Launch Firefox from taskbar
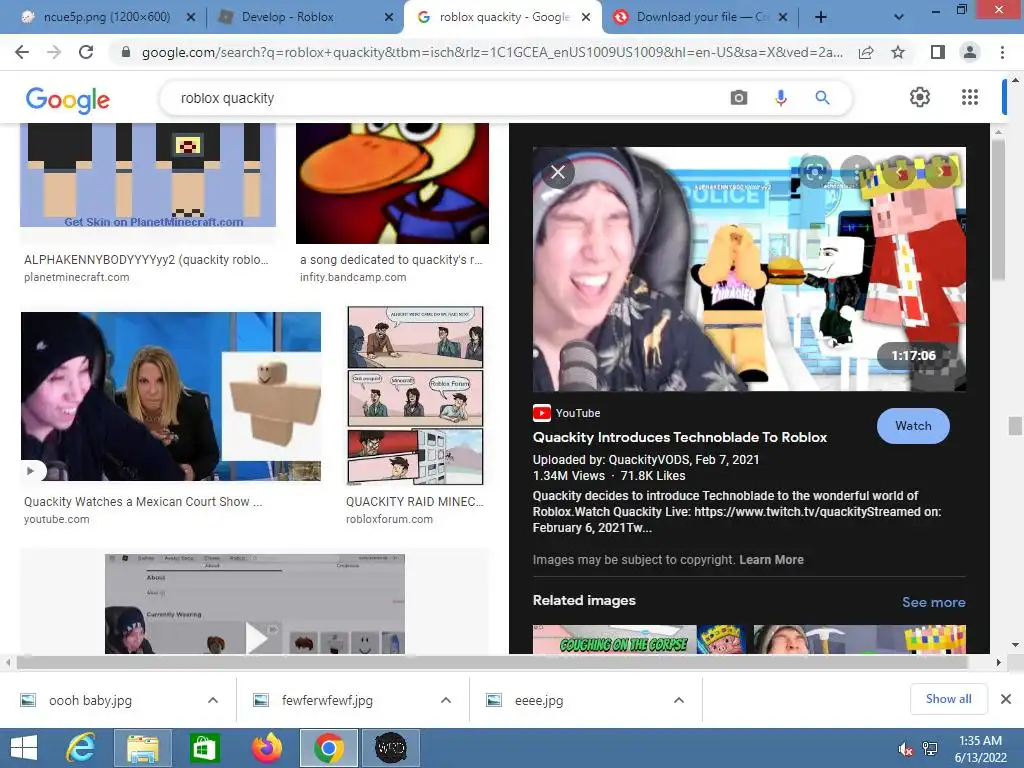This screenshot has width=1024, height=768. pyautogui.click(x=266, y=748)
